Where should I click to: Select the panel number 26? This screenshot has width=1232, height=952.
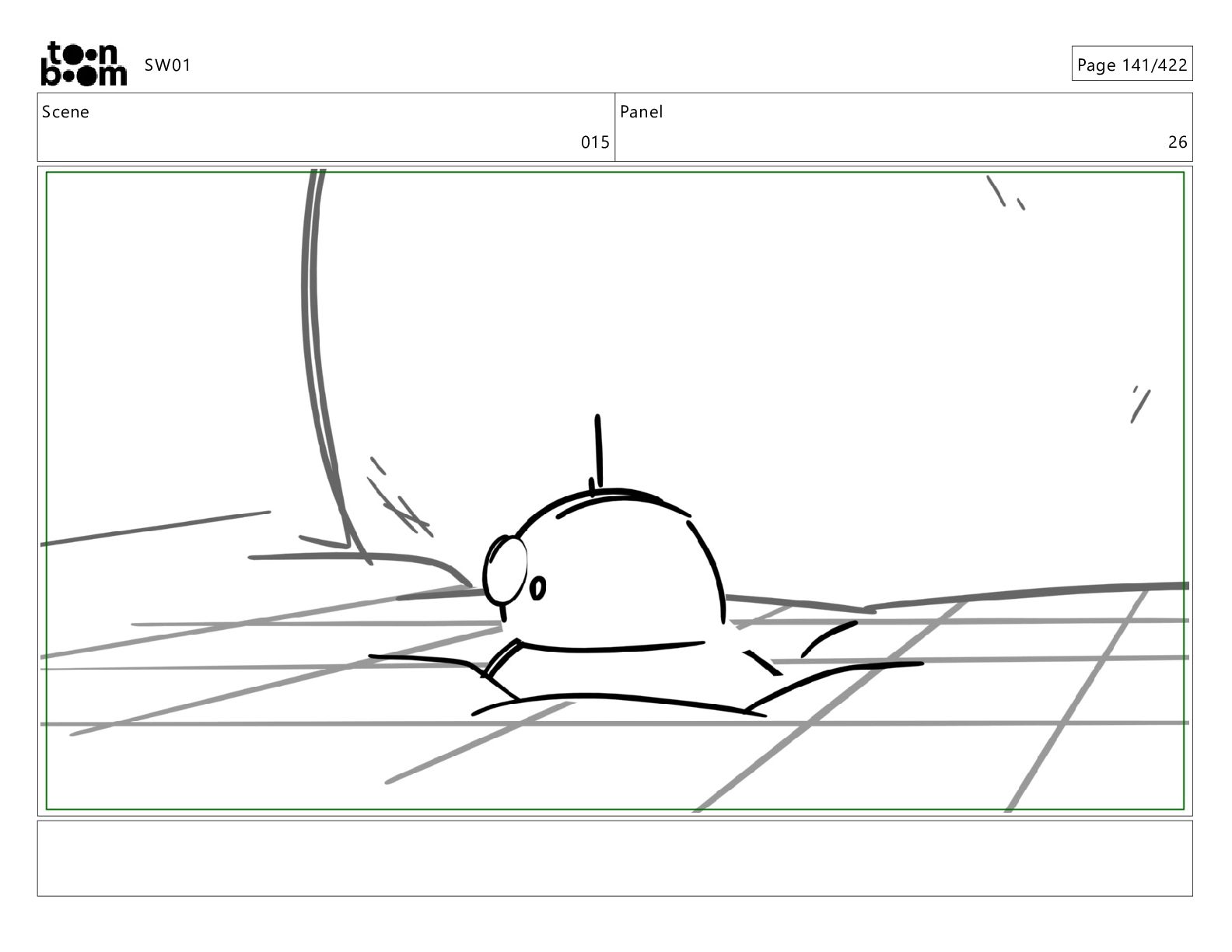pos(1178,142)
